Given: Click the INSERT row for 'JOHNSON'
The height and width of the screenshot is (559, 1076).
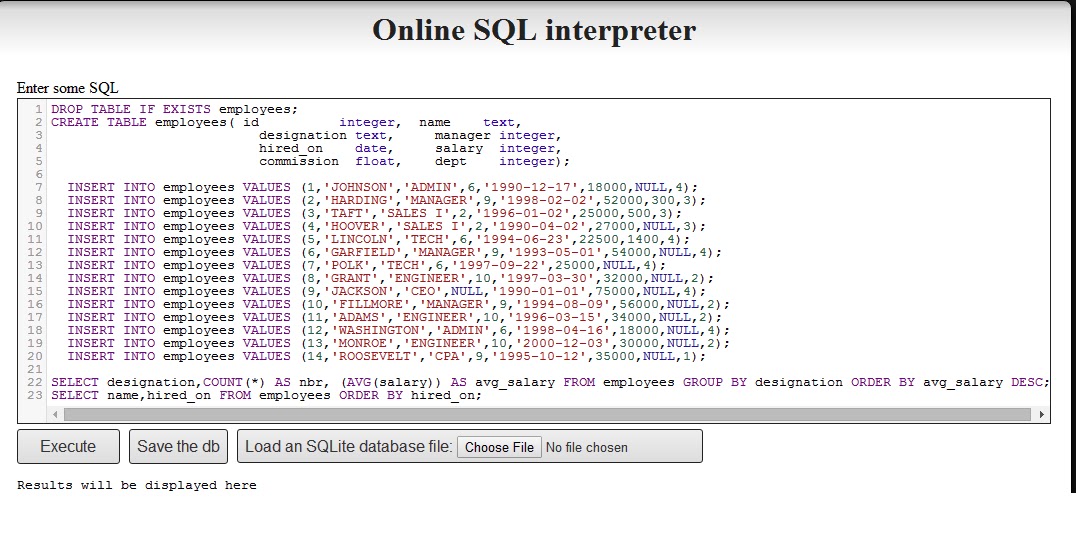Looking at the screenshot, I should (382, 187).
